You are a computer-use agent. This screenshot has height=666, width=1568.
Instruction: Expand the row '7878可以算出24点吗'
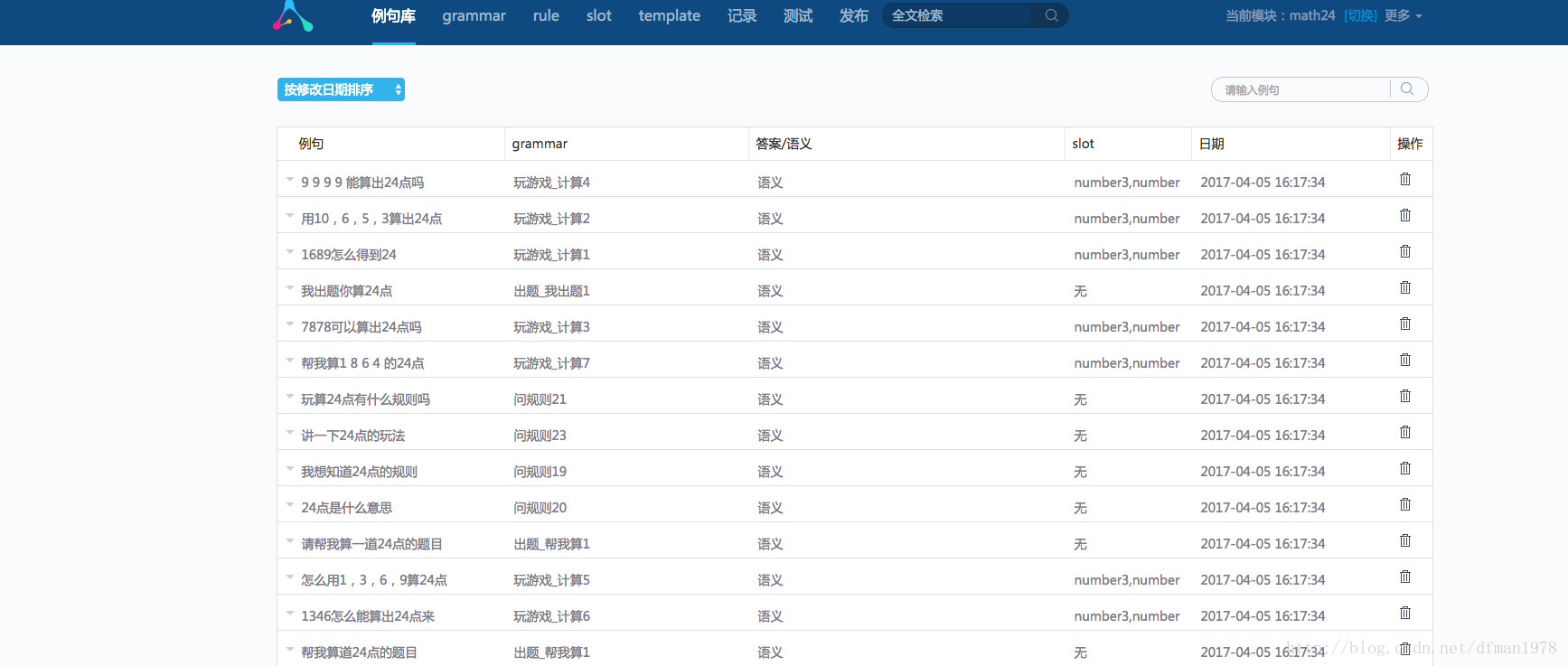tap(290, 324)
